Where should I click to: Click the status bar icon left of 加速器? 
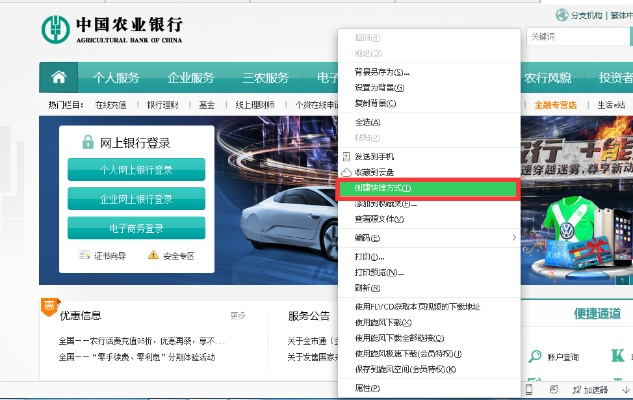tap(554, 389)
